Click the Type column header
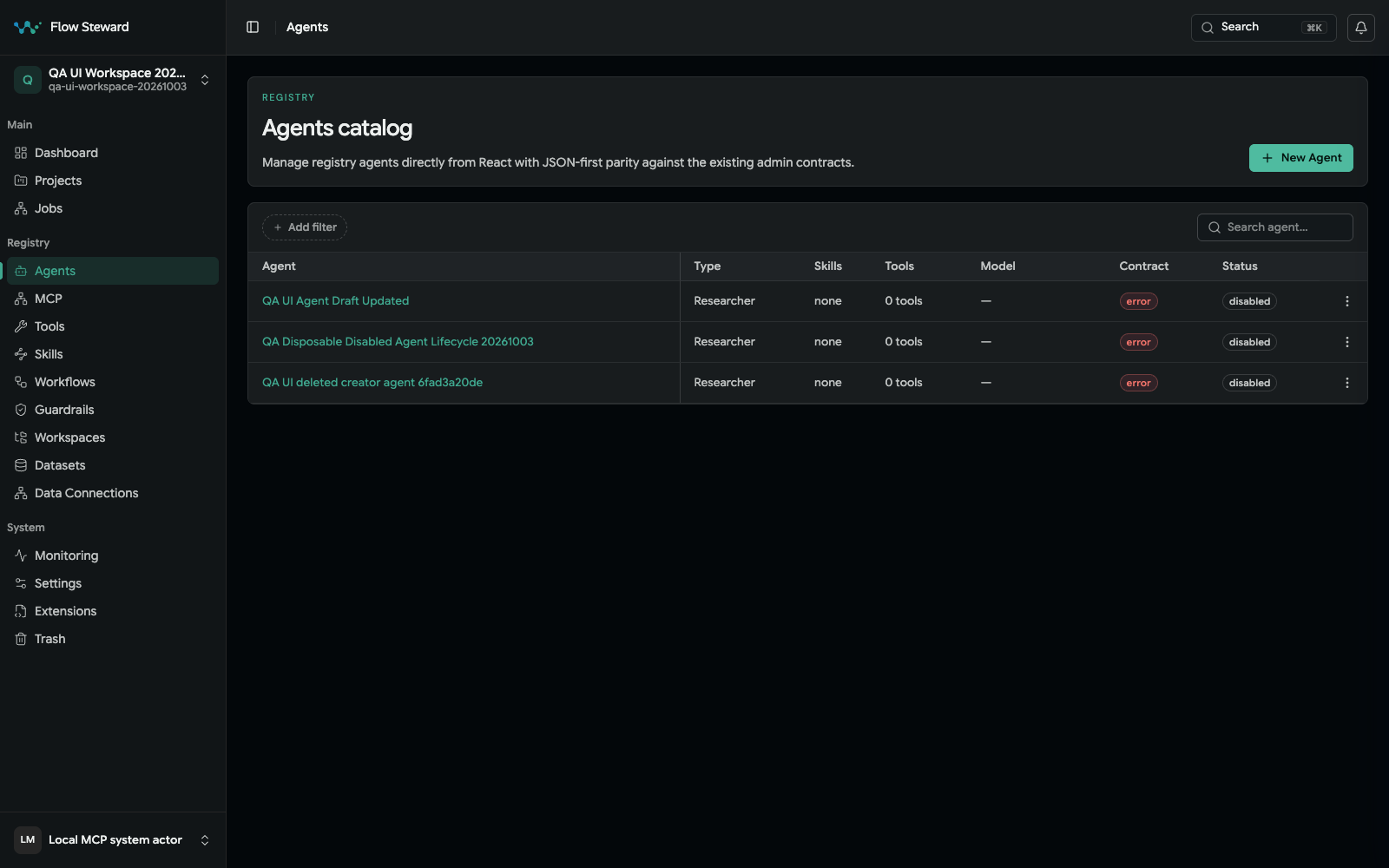Viewport: 1389px width, 868px height. coord(707,266)
